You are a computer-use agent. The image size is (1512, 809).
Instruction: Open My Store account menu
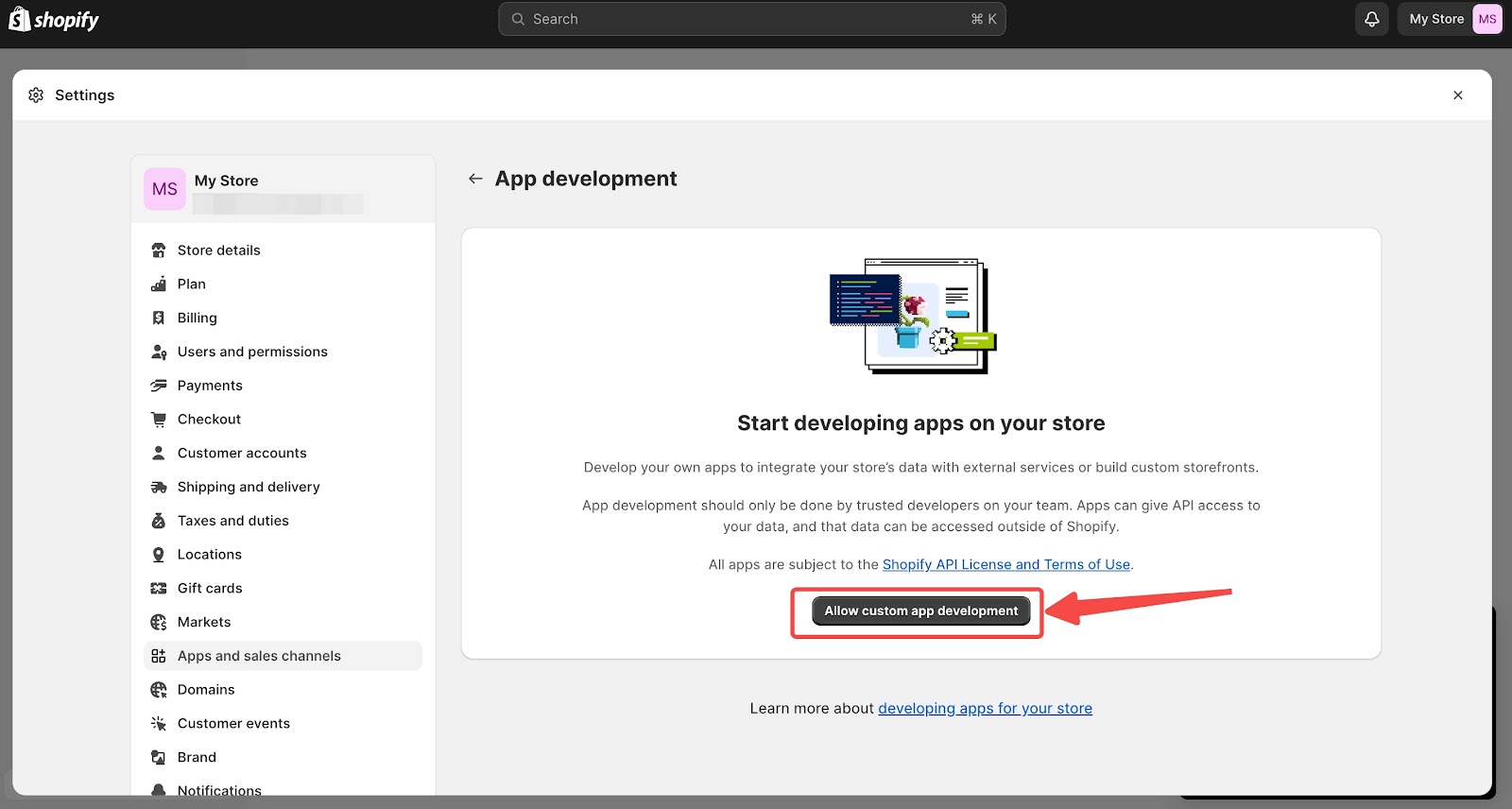[1451, 19]
